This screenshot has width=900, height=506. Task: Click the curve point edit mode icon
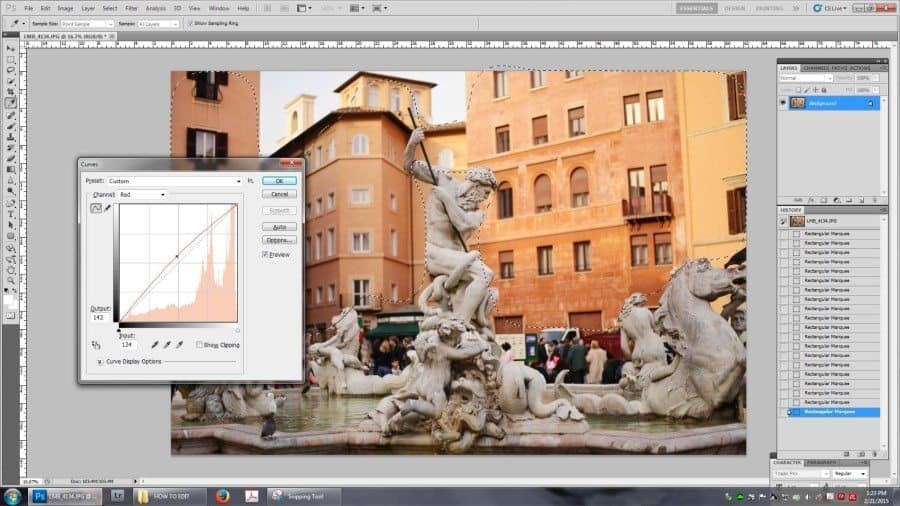click(x=96, y=208)
